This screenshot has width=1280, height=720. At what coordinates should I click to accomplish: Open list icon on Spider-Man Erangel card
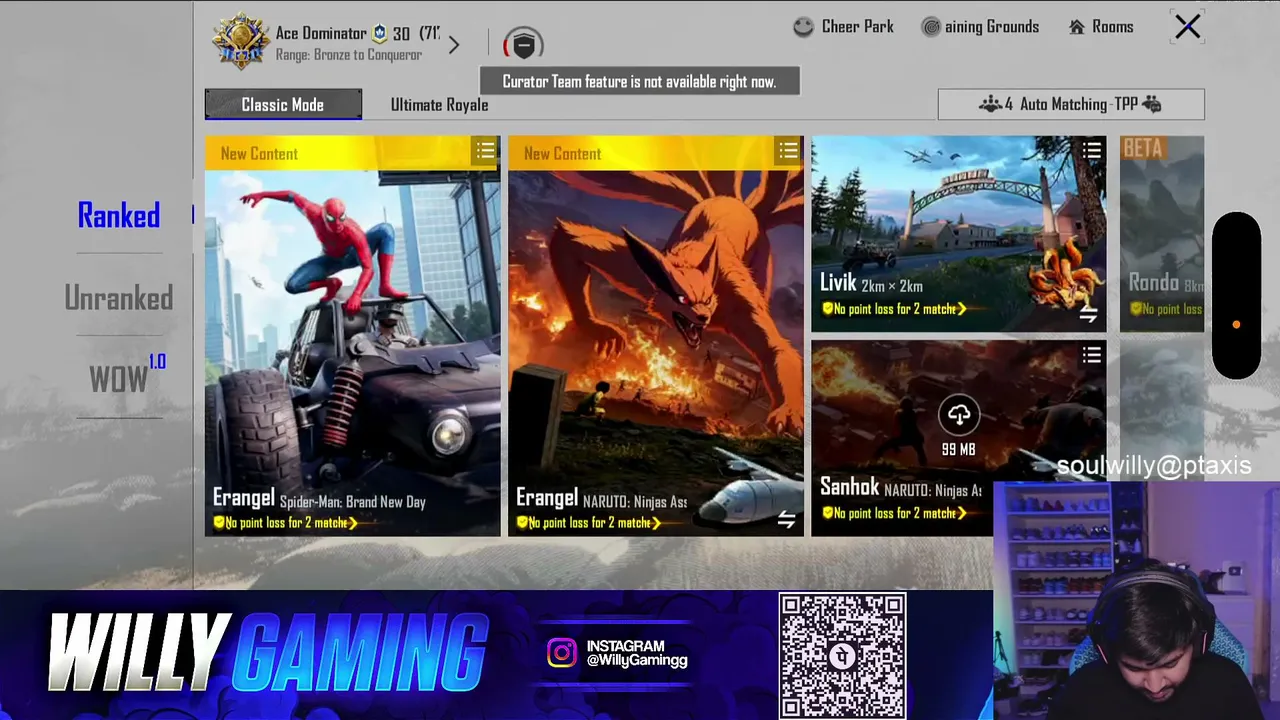(485, 151)
